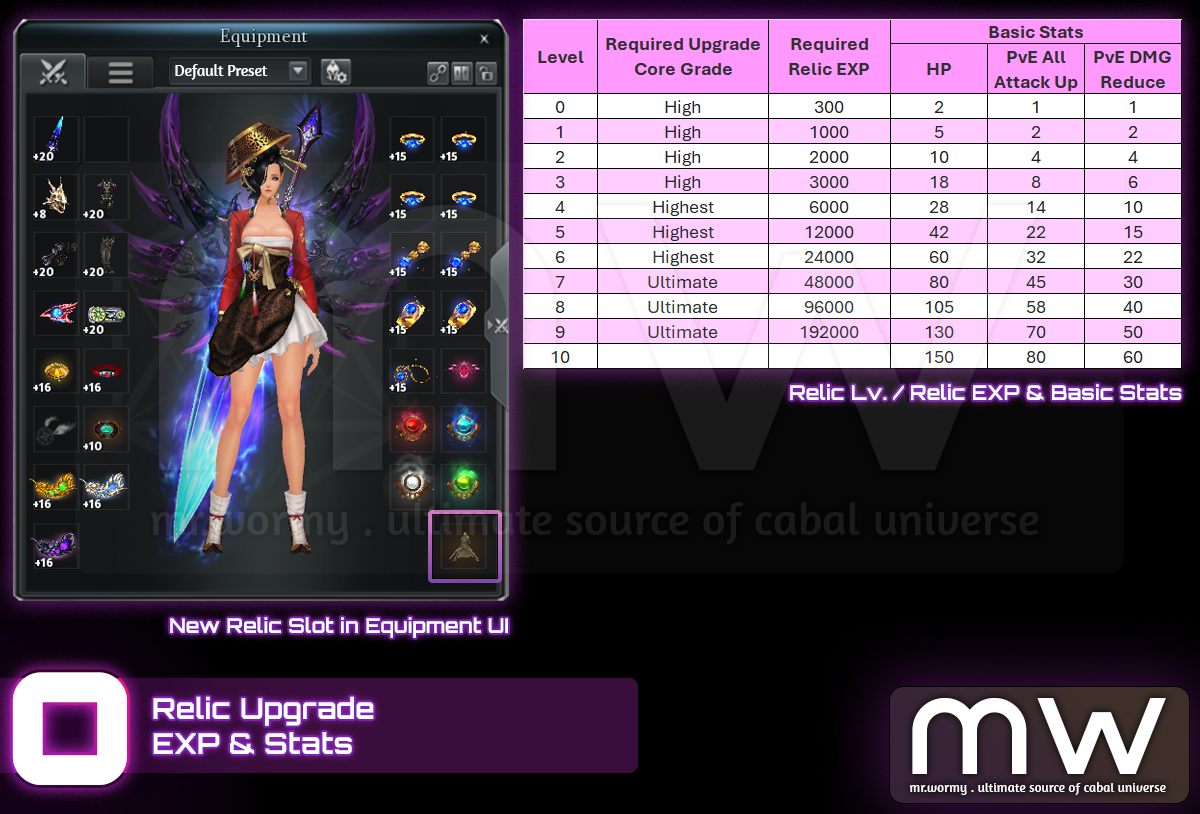Expand the Default Preset dropdown arrow

(297, 71)
